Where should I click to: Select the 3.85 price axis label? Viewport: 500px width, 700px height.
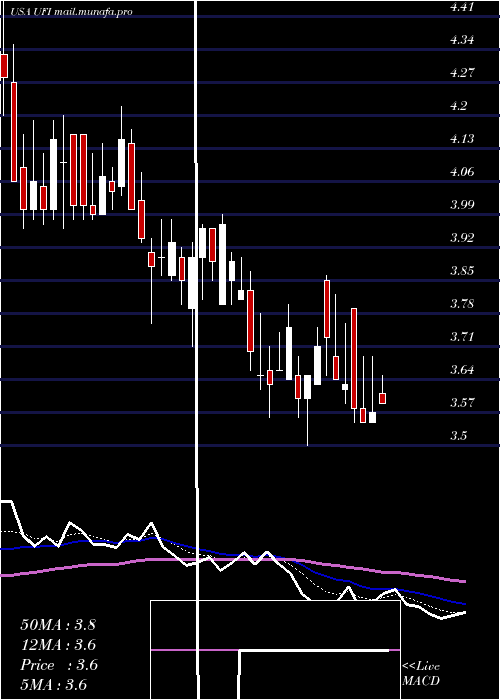[x=462, y=270]
